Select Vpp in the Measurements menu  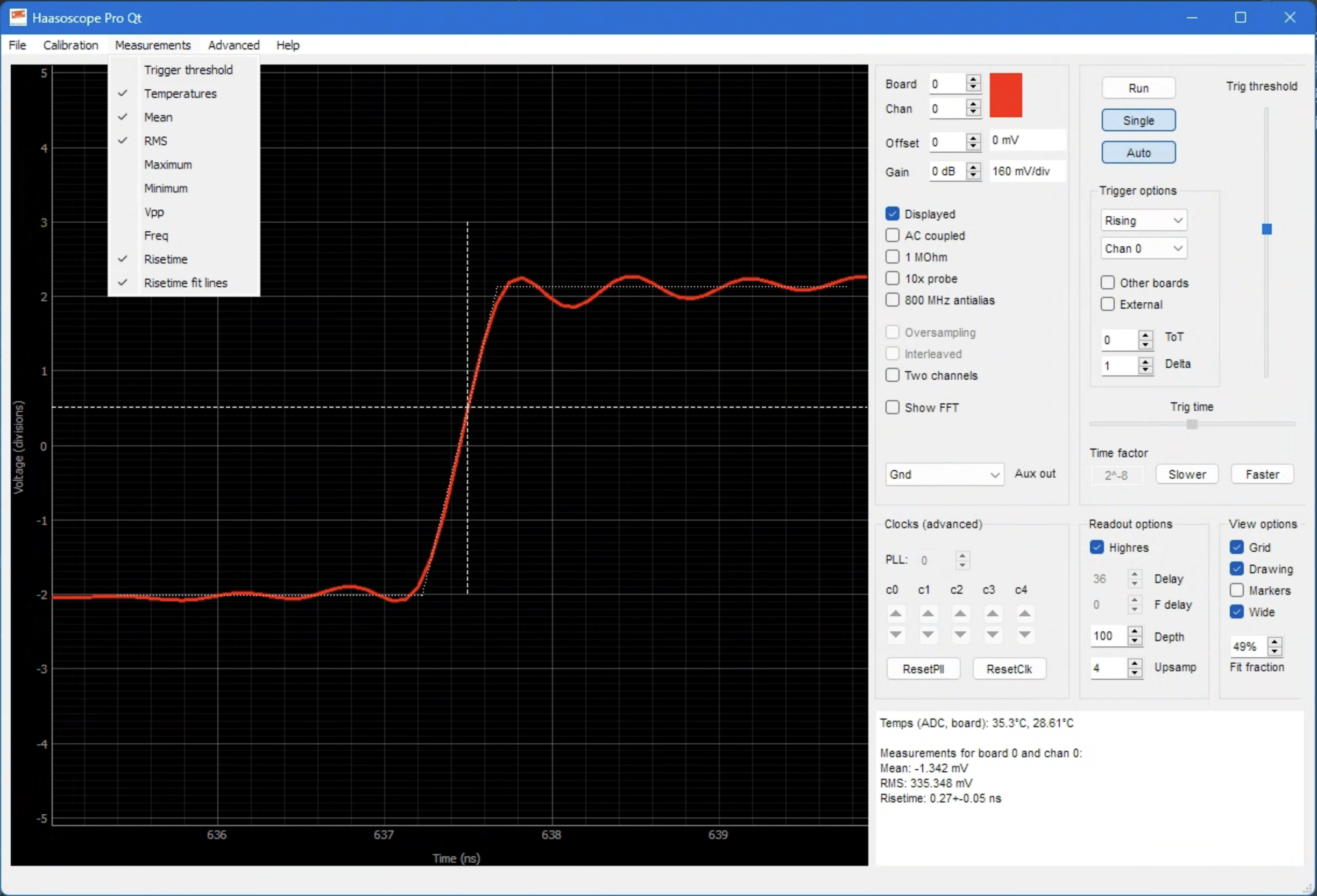point(154,212)
